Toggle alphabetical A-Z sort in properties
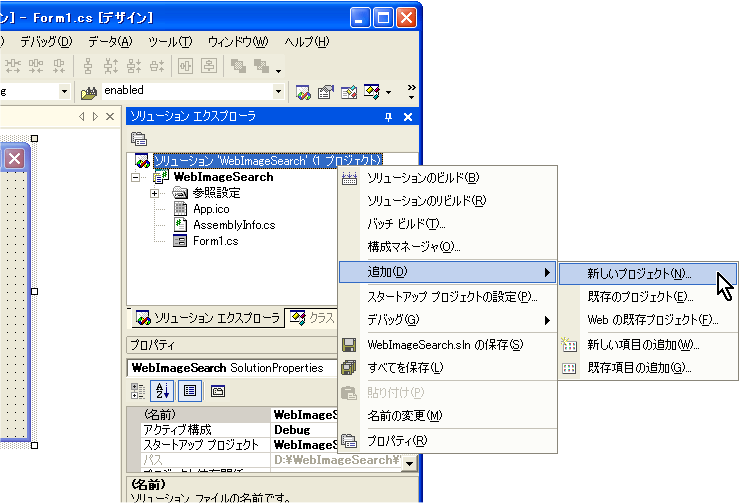The image size is (739, 503). pyautogui.click(x=162, y=391)
